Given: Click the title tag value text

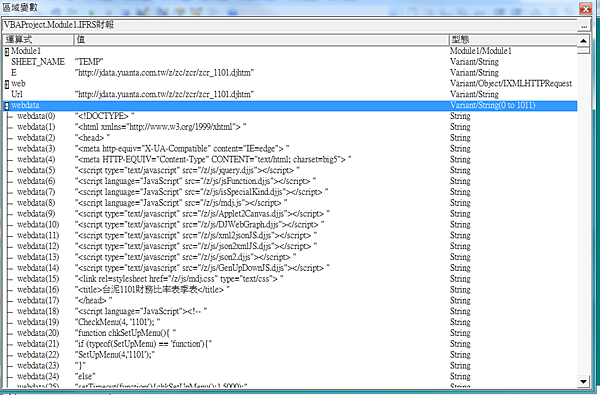Looking at the screenshot, I should pos(152,290).
